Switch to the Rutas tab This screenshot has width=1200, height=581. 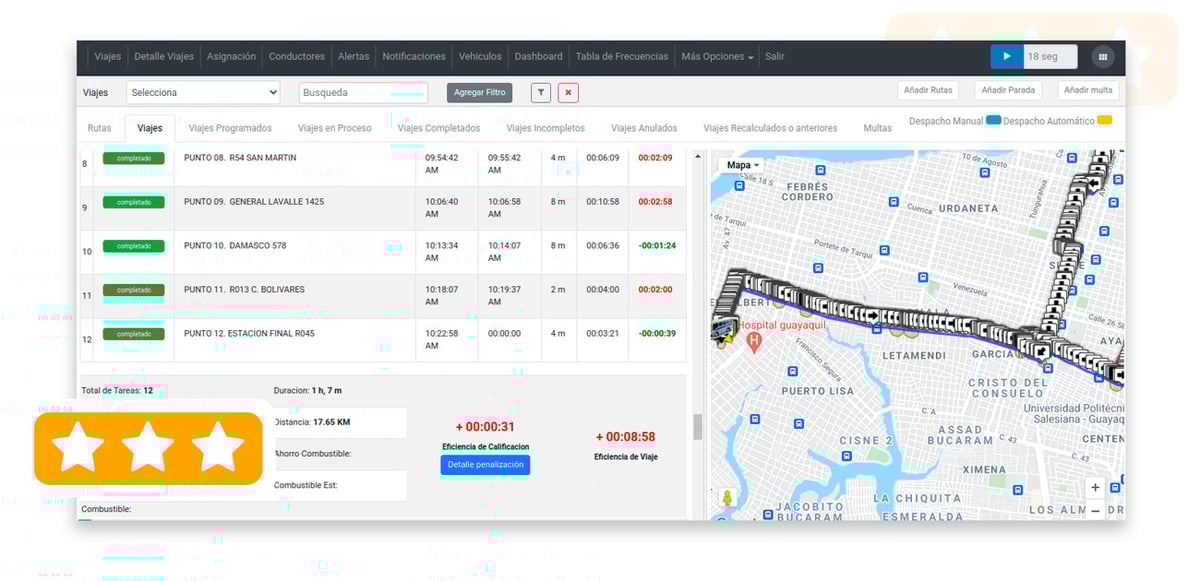tap(99, 128)
